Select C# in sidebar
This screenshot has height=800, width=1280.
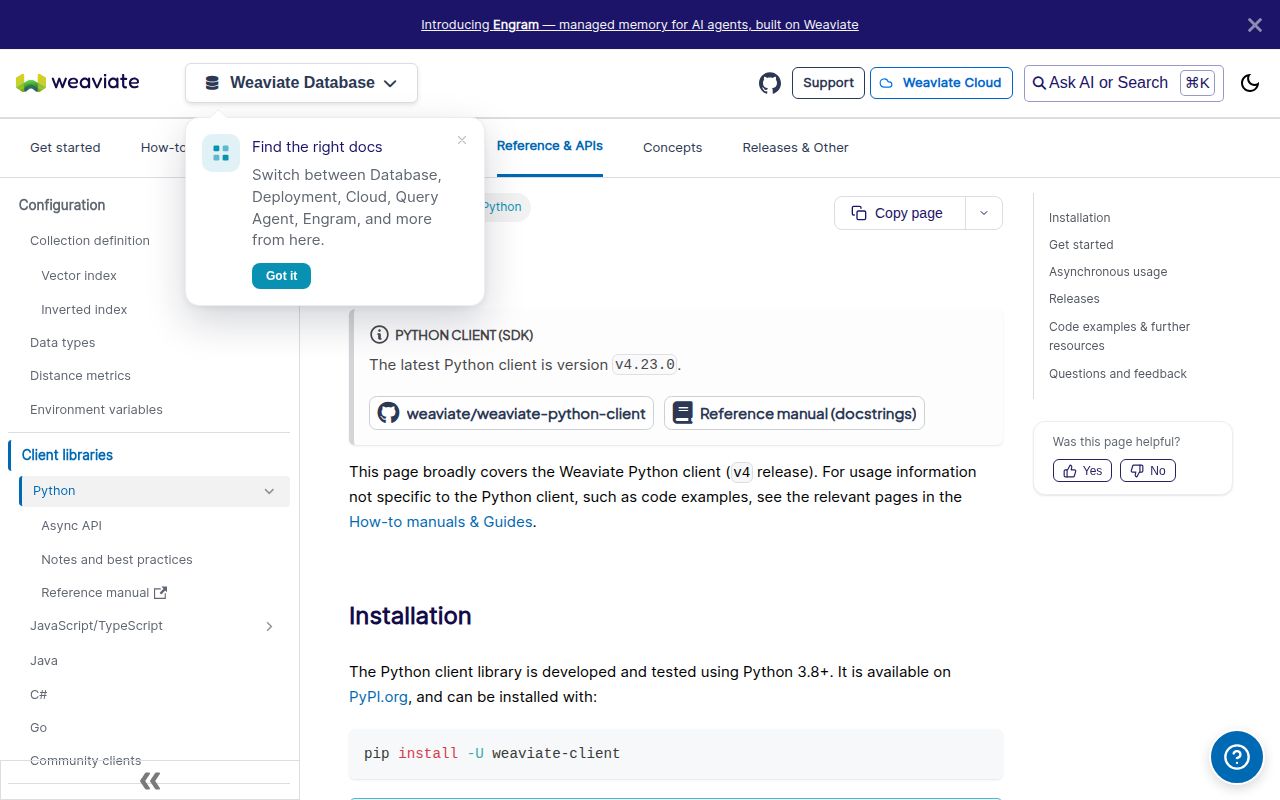click(39, 694)
